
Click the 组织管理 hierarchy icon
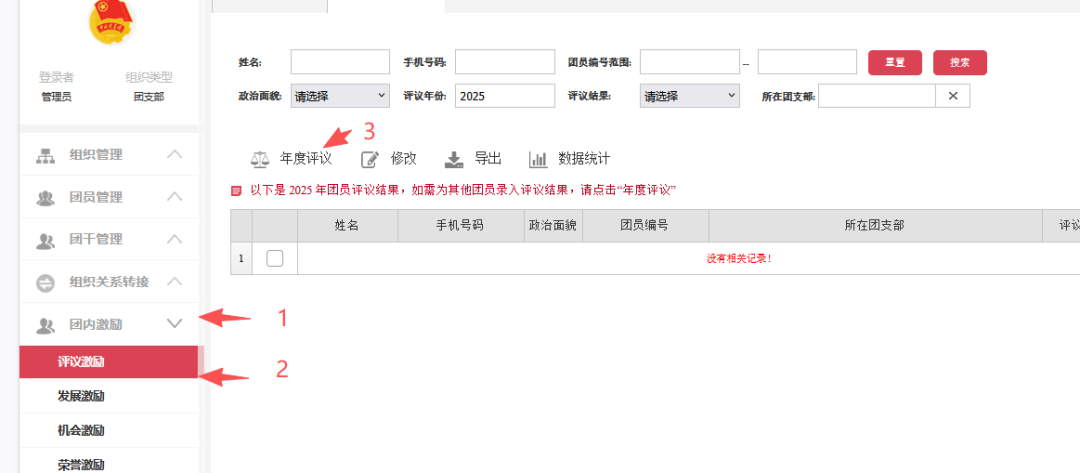[x=45, y=155]
